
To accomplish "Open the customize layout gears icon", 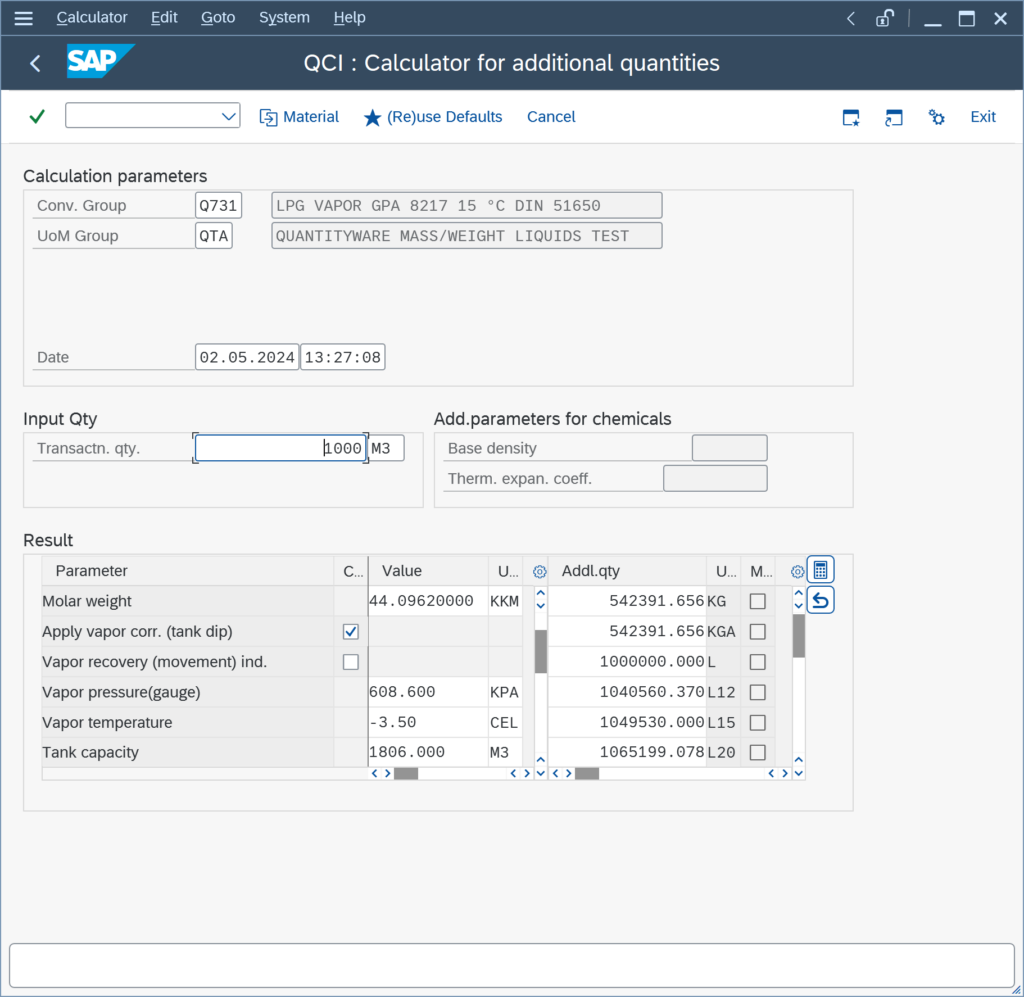I will click(x=936, y=118).
